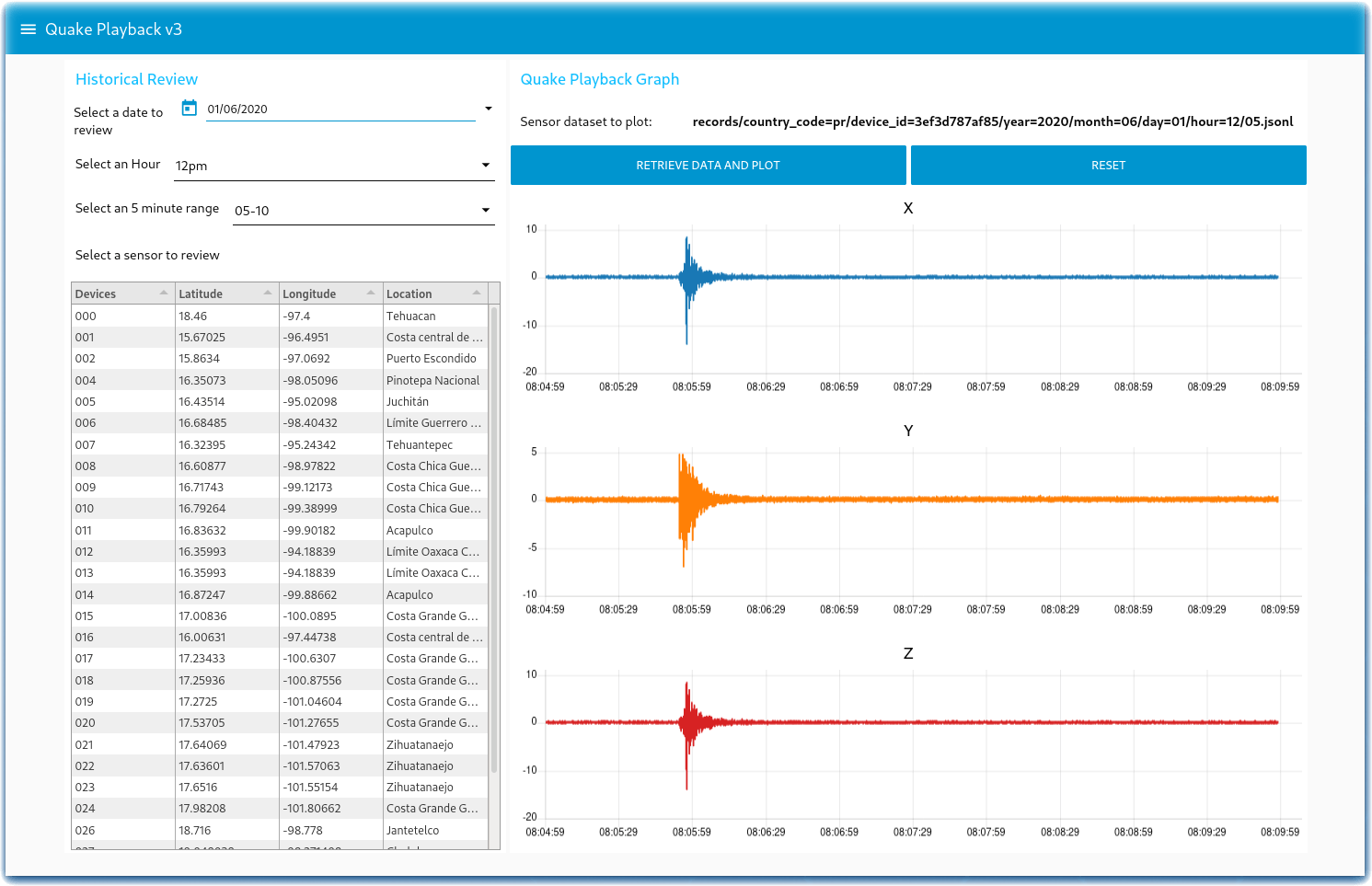Click the Historical Review heading
This screenshot has width=1372, height=886.
tap(136, 79)
